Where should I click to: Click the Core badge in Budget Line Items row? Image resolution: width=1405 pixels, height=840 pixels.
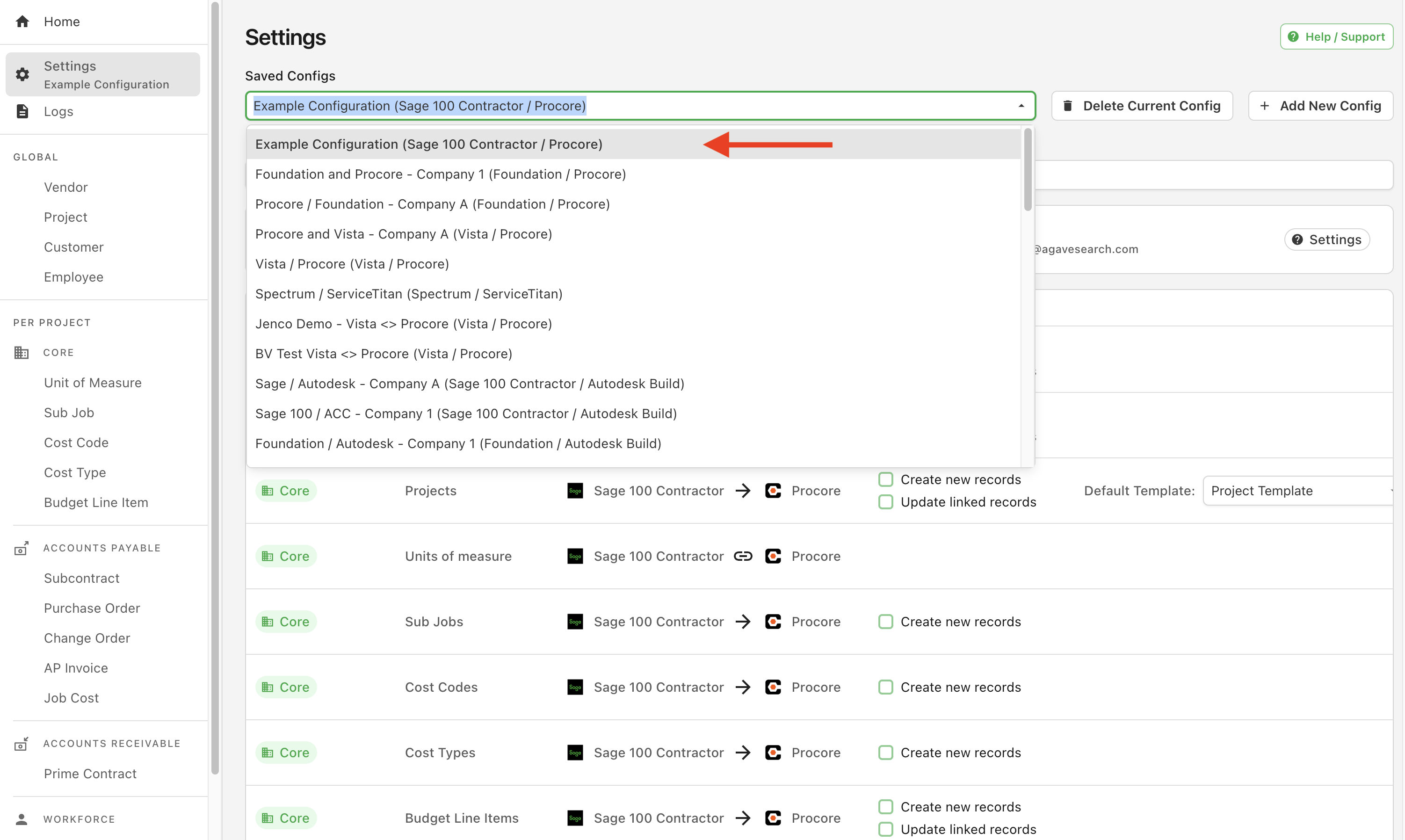coord(286,818)
